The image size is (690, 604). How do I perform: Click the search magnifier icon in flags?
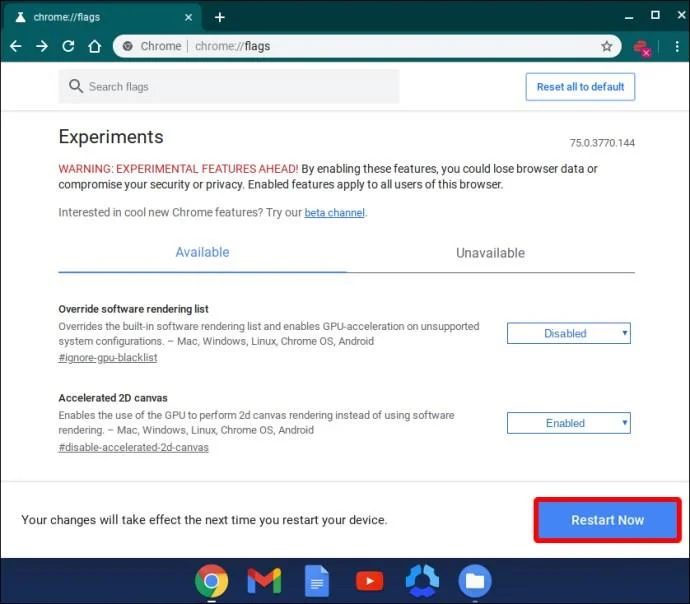click(x=76, y=86)
